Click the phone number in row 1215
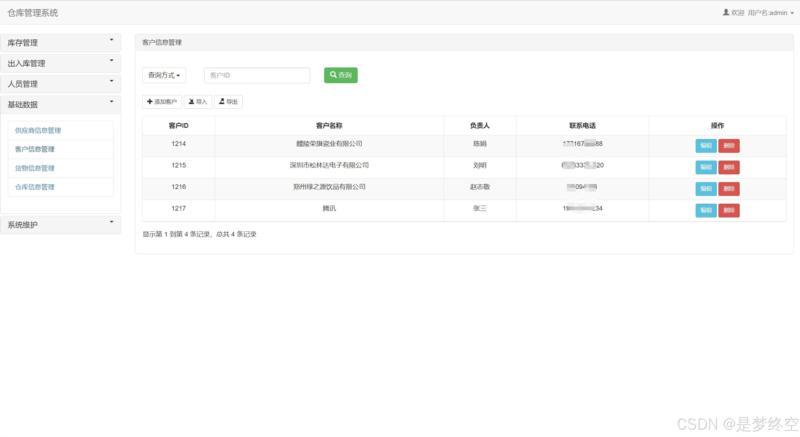800x437 pixels. coord(582,165)
